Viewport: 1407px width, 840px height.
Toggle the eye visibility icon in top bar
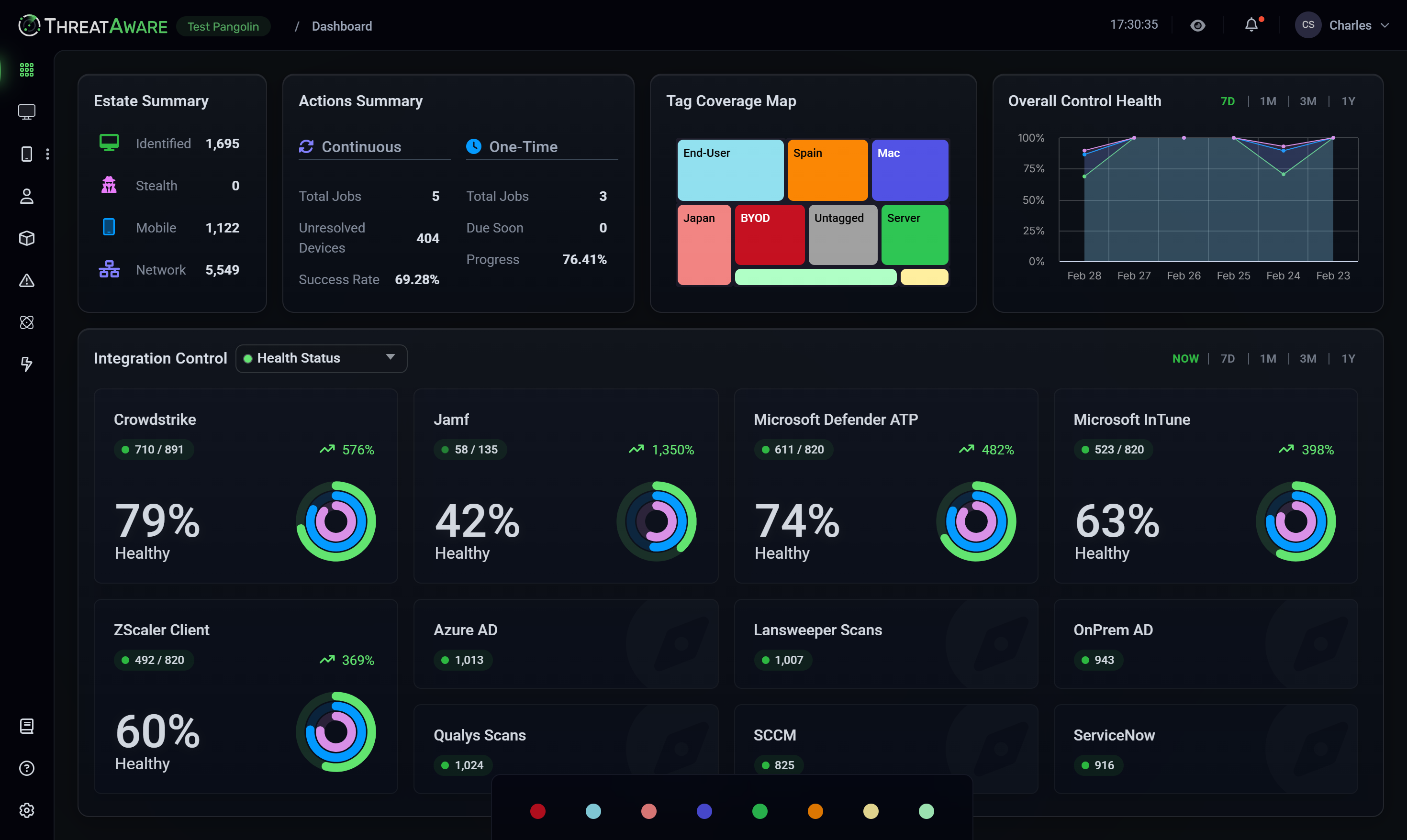point(1198,25)
